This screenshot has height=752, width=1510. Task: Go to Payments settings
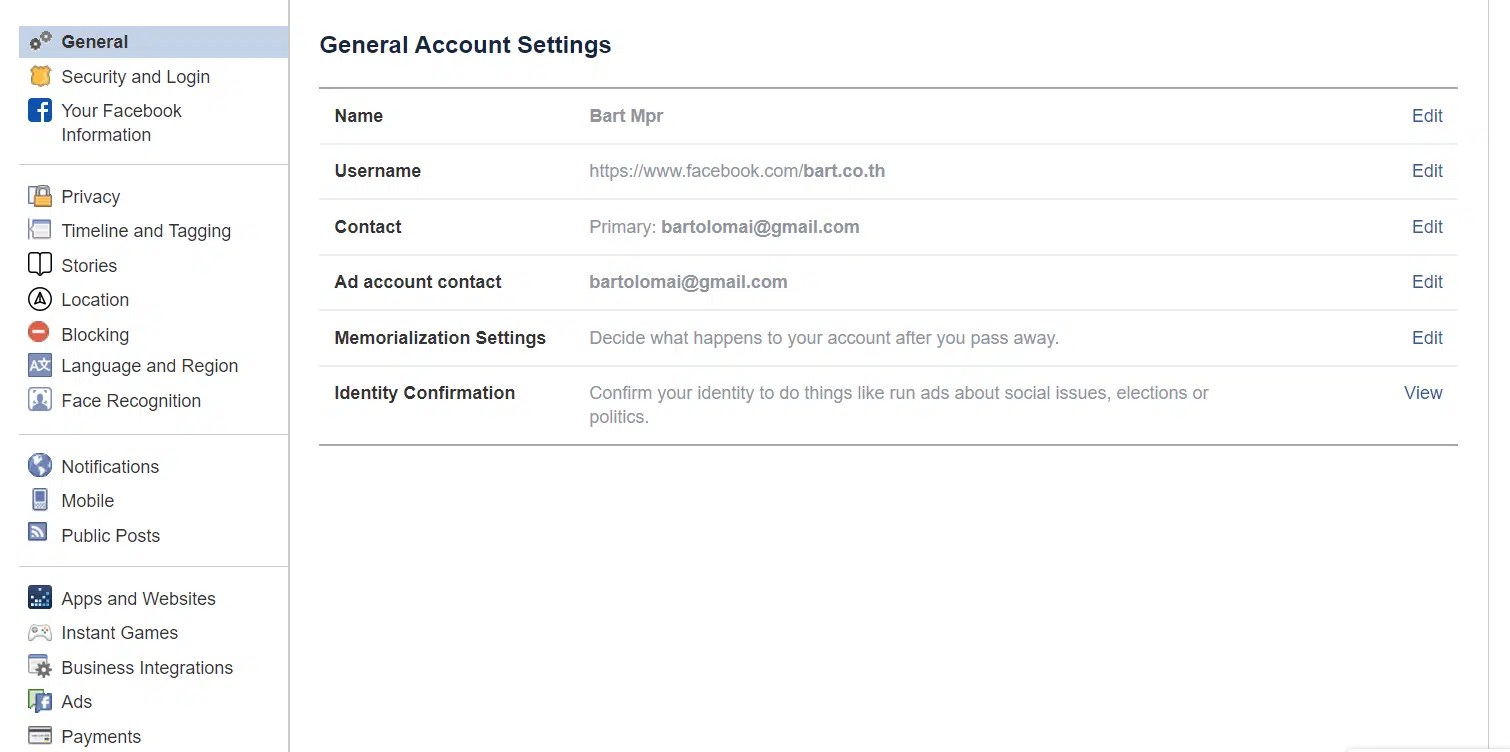(x=101, y=737)
